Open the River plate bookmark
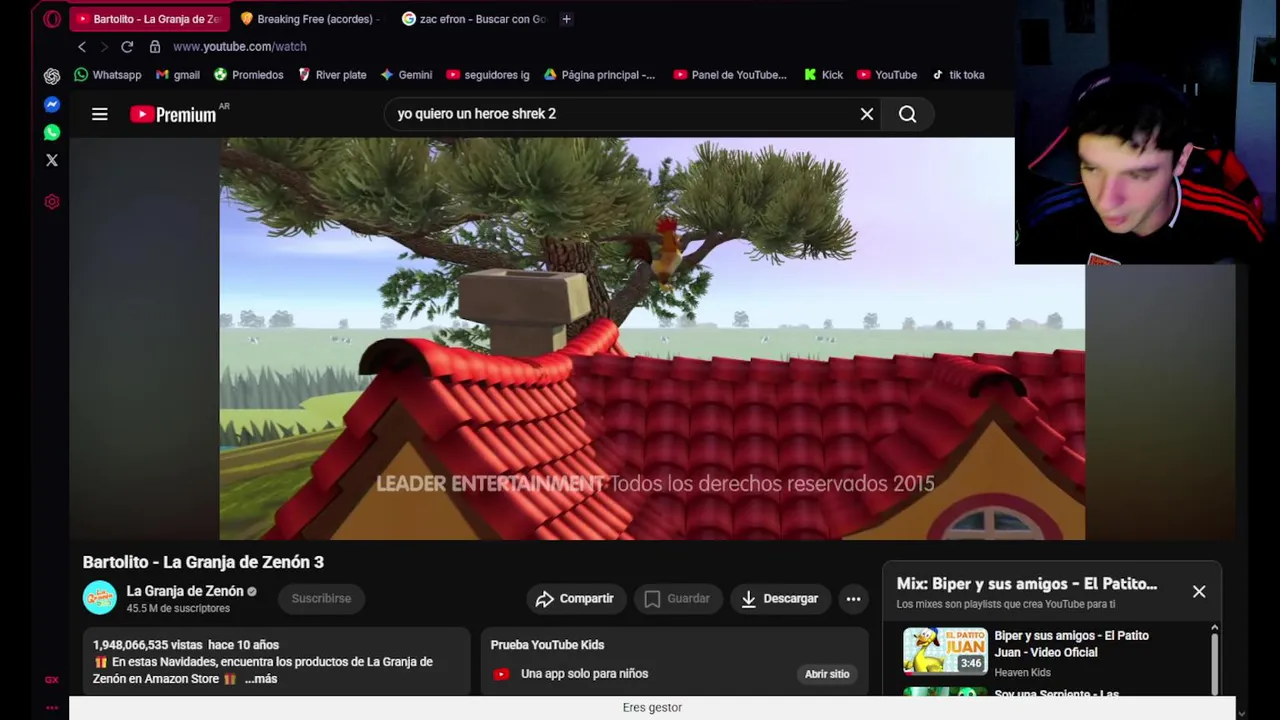The width and height of the screenshot is (1280, 720). 332,75
